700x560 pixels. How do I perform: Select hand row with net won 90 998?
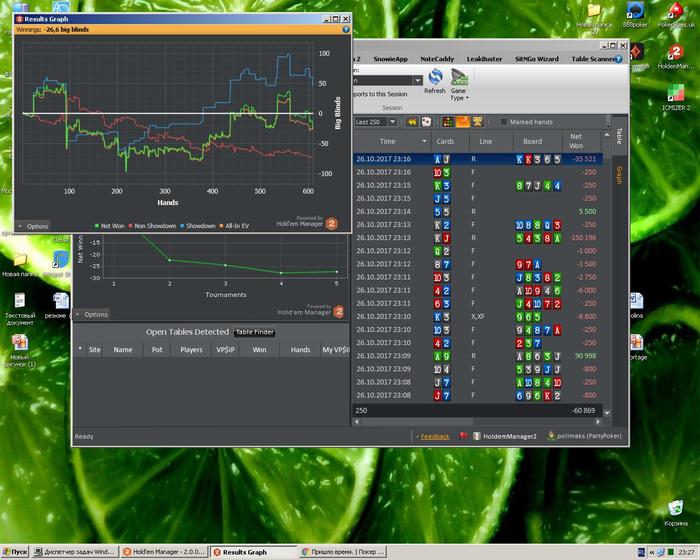coord(478,356)
